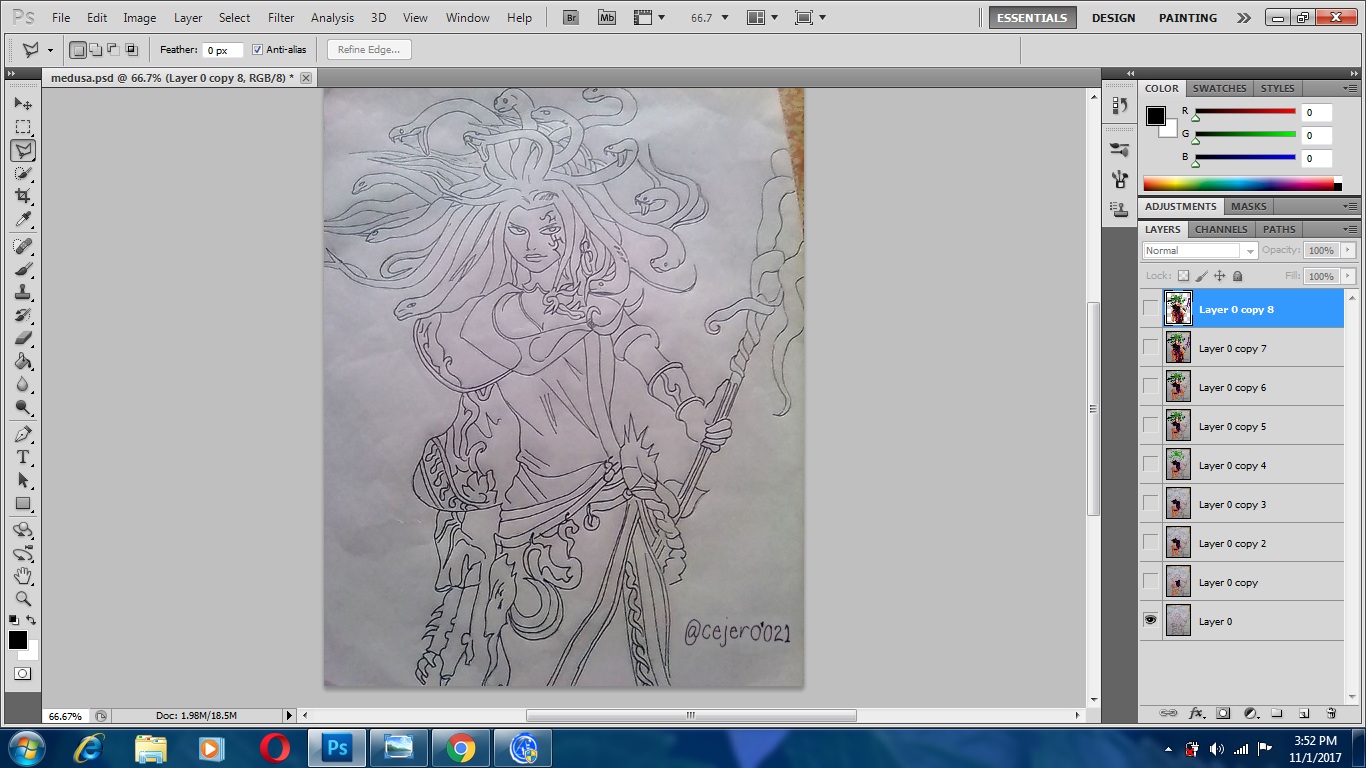The width and height of the screenshot is (1366, 768).
Task: Click the Refine Edge button
Action: tap(369, 50)
